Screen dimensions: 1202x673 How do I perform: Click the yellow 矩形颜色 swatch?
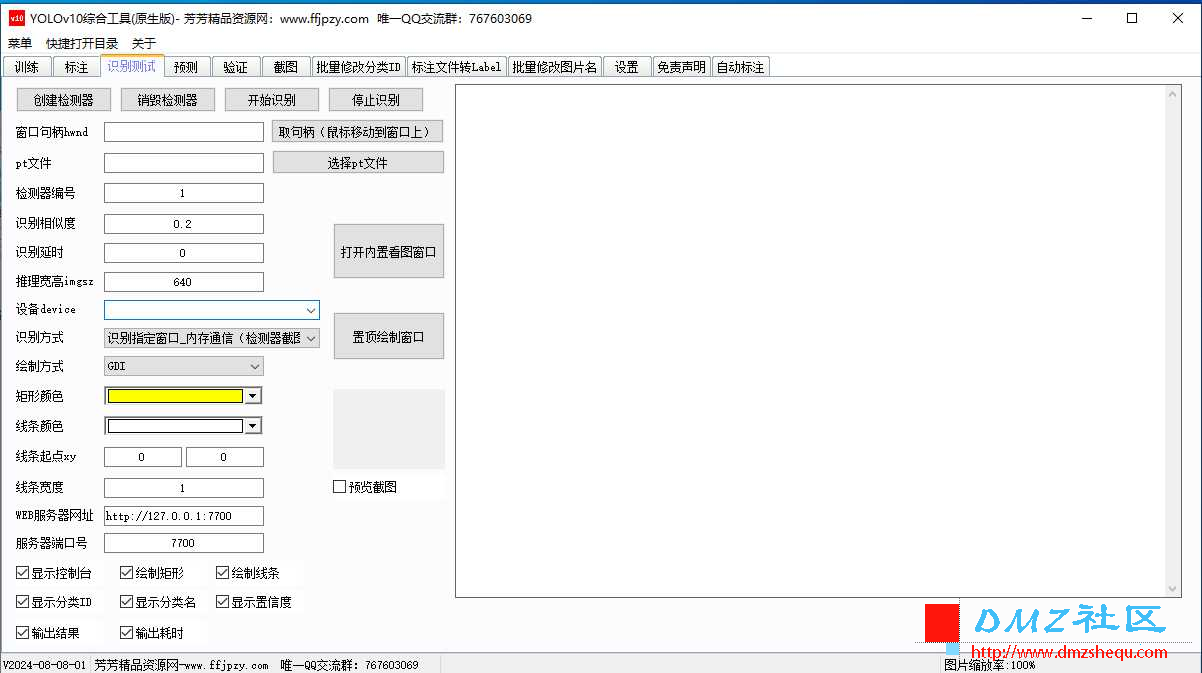[x=175, y=396]
